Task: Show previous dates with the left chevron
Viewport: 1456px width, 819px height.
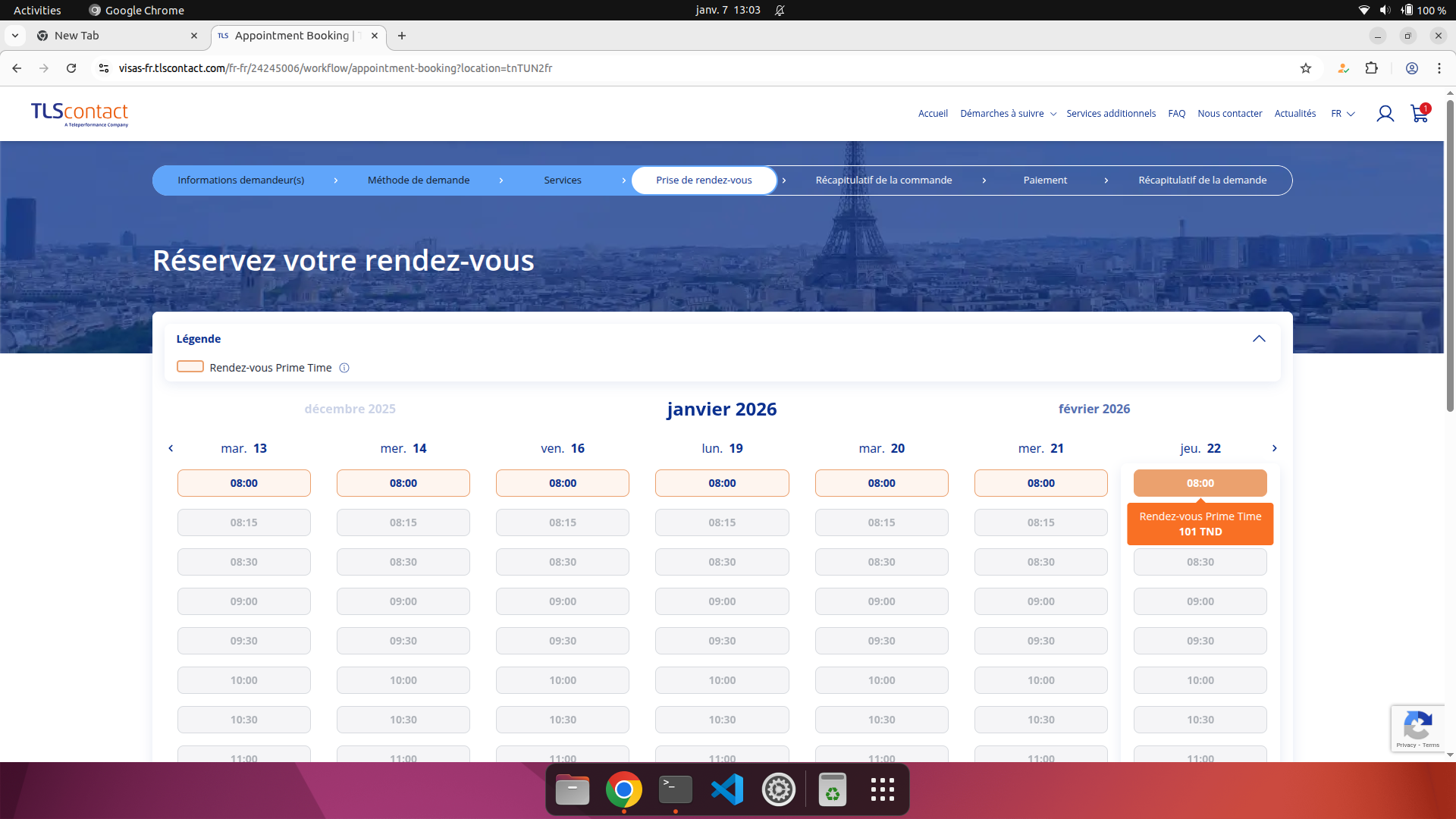Action: click(x=171, y=448)
